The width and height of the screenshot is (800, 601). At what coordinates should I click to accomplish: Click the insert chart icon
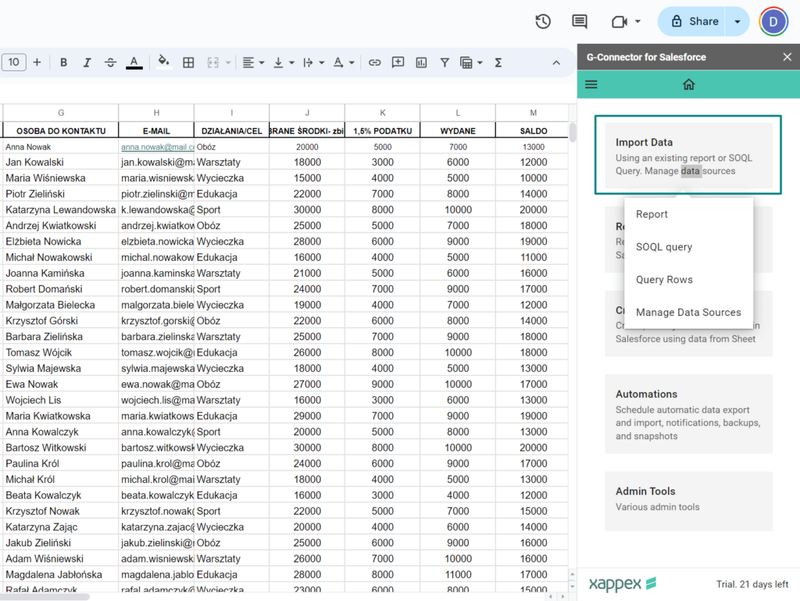[x=421, y=62]
